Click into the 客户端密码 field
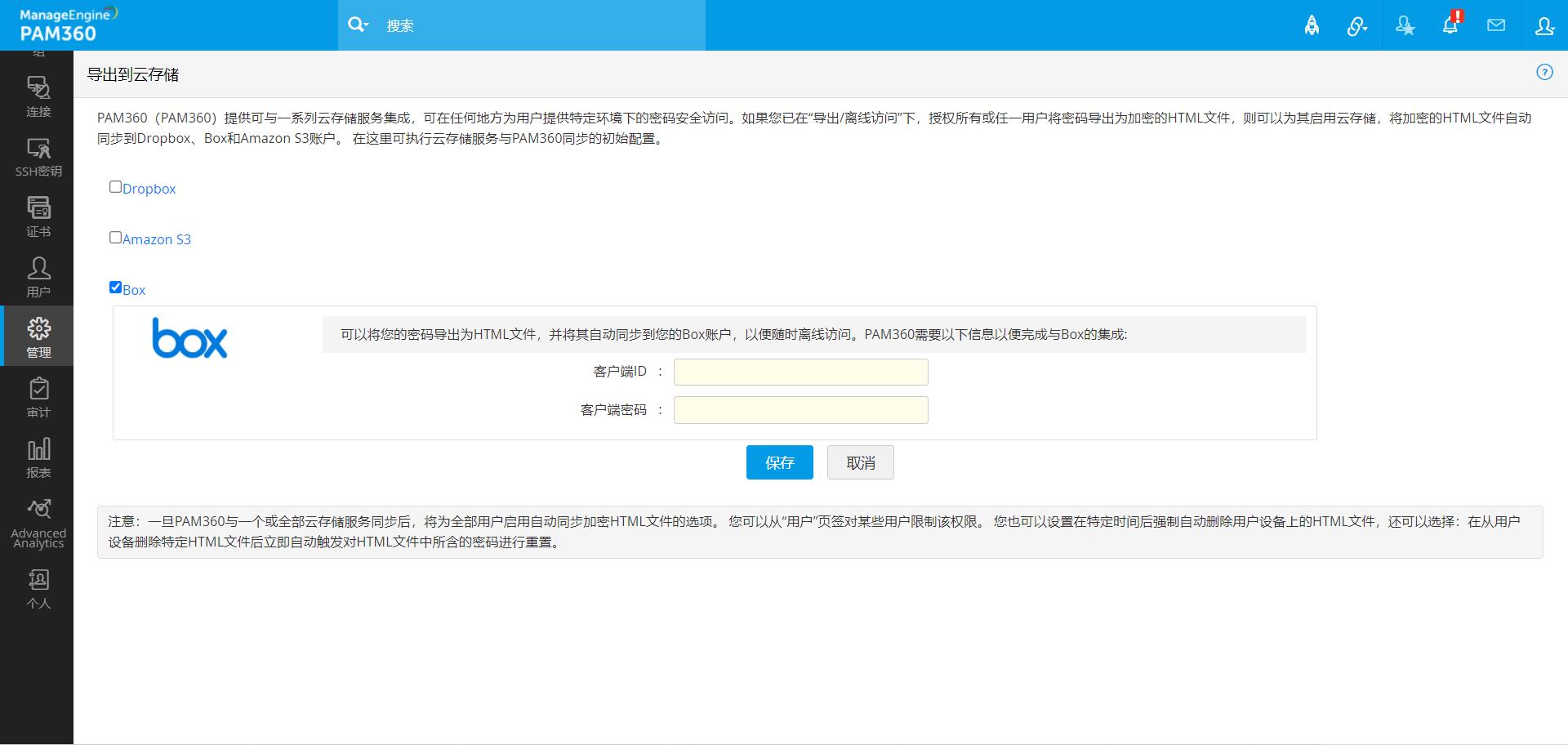The image size is (1568, 745). pyautogui.click(x=800, y=410)
